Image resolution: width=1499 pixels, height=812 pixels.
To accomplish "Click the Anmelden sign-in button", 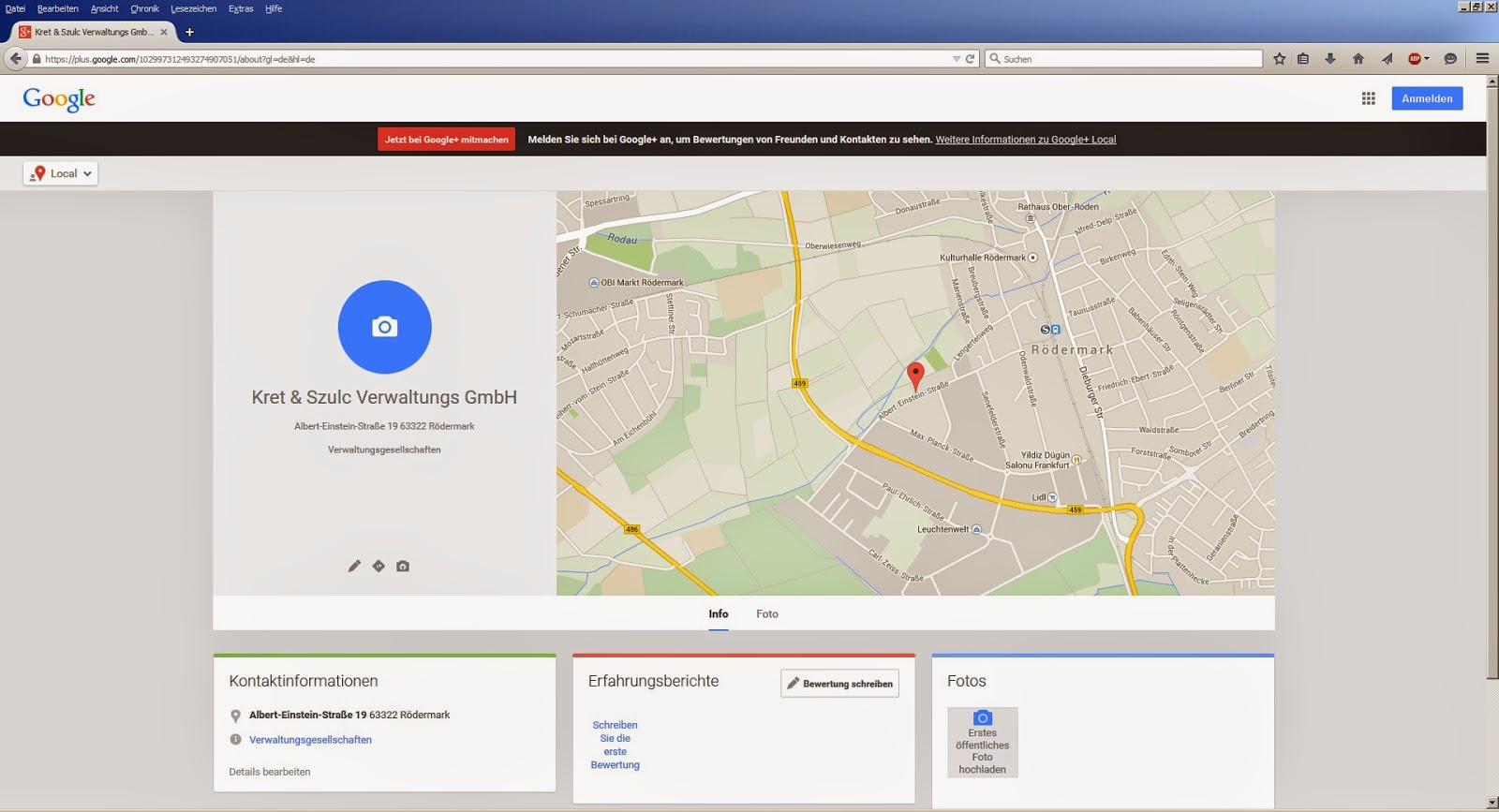I will point(1427,98).
